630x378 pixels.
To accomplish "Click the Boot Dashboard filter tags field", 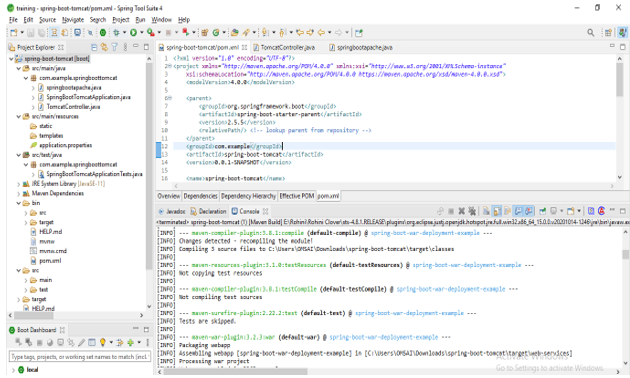I will tap(80, 357).
